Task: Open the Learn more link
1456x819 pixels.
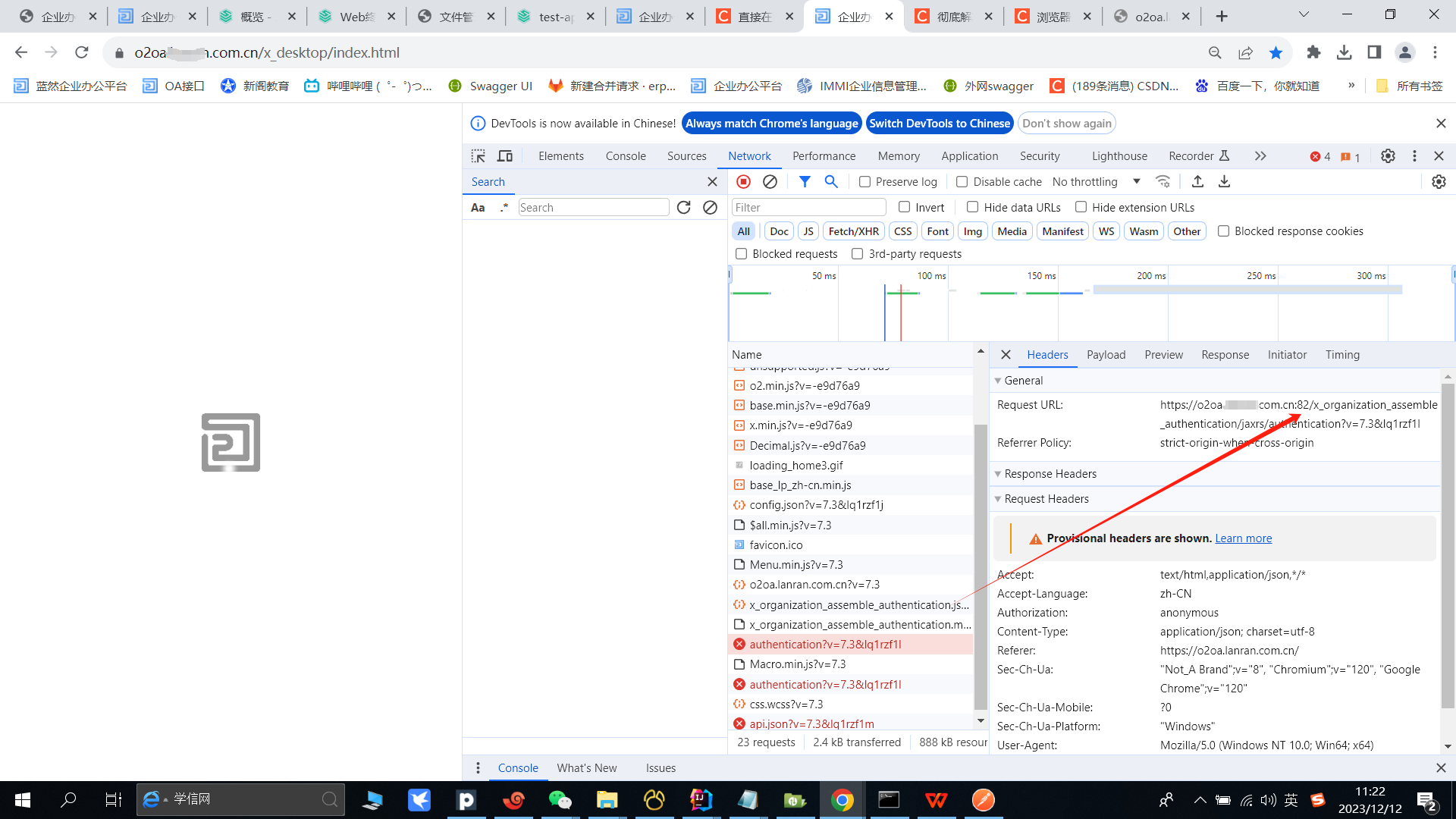Action: tap(1243, 538)
